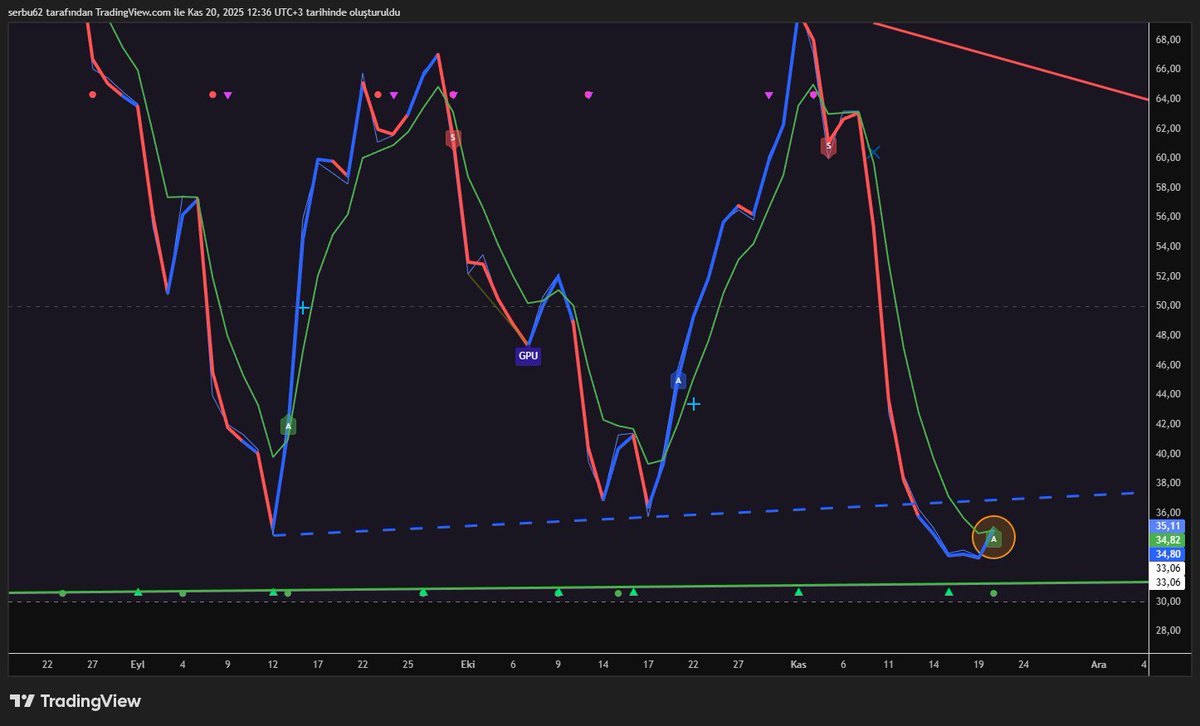Click the green A marker inside the orange circle
The width and height of the screenshot is (1200, 726).
pos(994,538)
